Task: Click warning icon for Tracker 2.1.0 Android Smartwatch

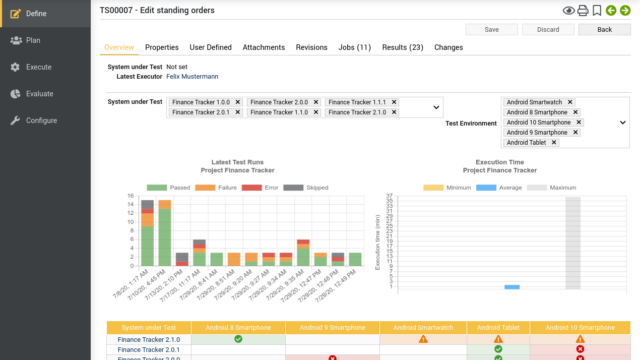Action: coord(423,339)
